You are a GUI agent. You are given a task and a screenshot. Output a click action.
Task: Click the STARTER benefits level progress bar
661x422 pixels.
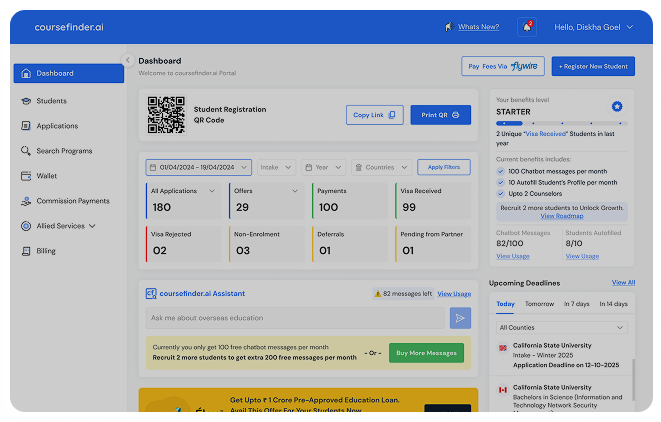coord(562,124)
